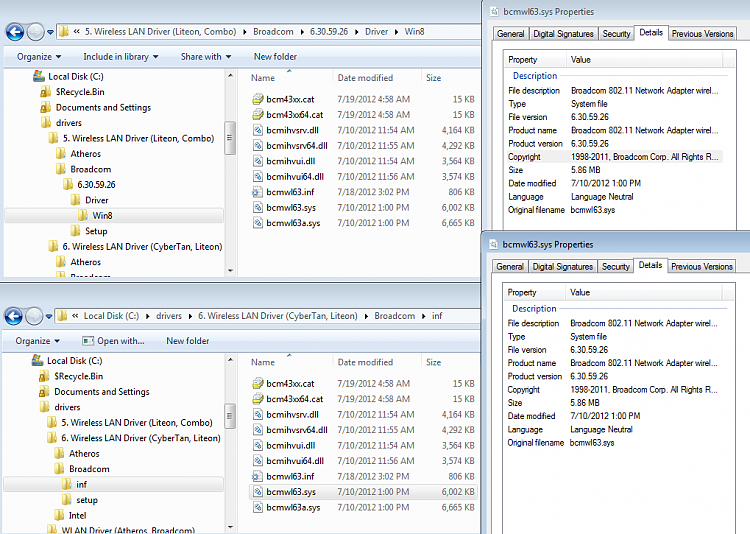Switch to Digital Signatures tab in upper Properties
Image resolution: width=750 pixels, height=534 pixels.
[563, 34]
